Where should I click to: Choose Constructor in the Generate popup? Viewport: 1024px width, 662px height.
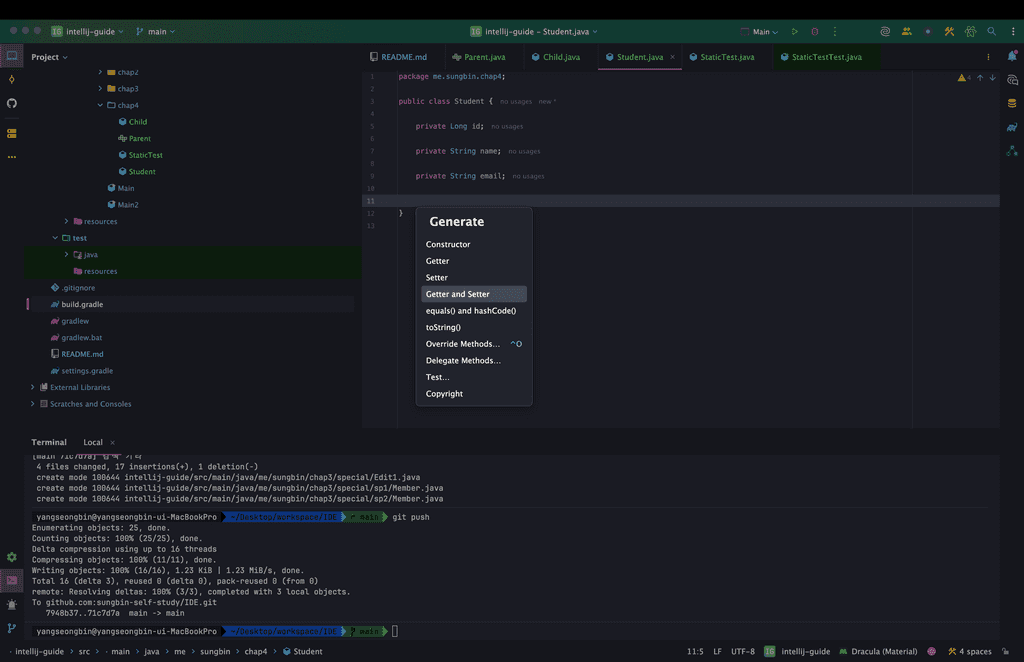(448, 244)
